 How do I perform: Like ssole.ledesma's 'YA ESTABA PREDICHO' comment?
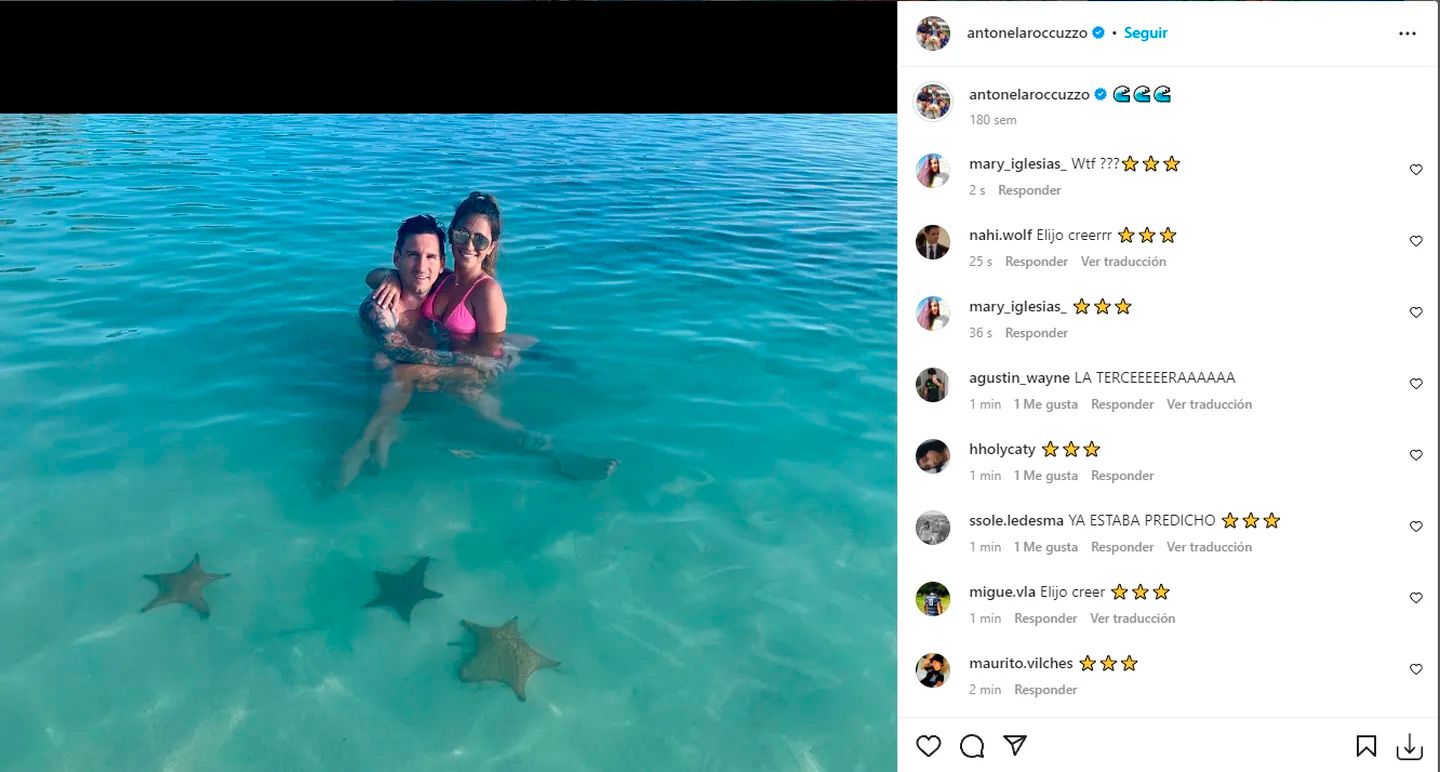(1416, 526)
